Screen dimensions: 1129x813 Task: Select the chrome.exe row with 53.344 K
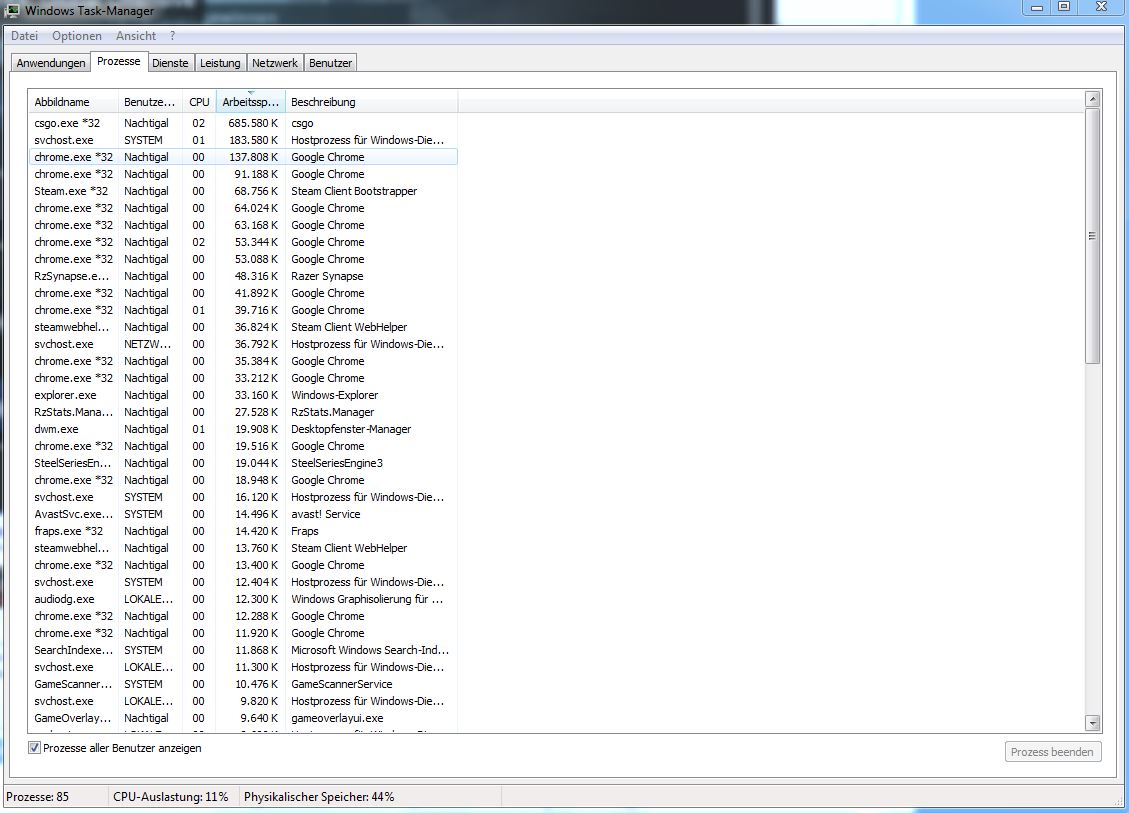[x=243, y=242]
